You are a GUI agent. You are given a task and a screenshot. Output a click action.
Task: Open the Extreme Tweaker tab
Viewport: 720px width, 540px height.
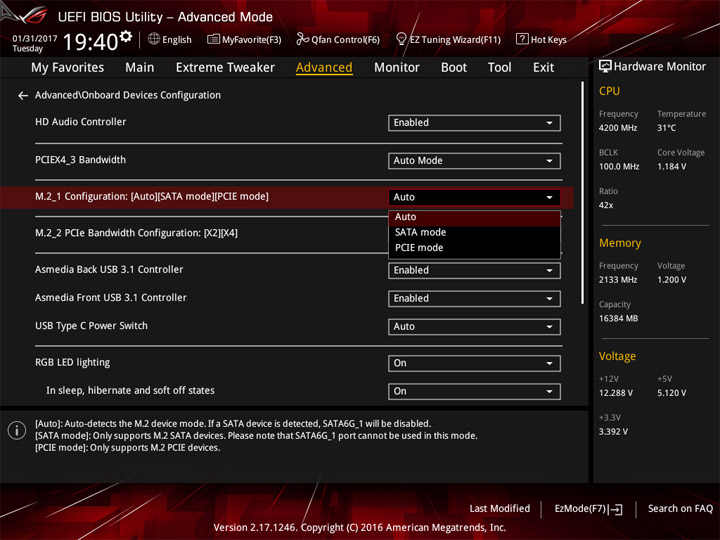click(225, 68)
